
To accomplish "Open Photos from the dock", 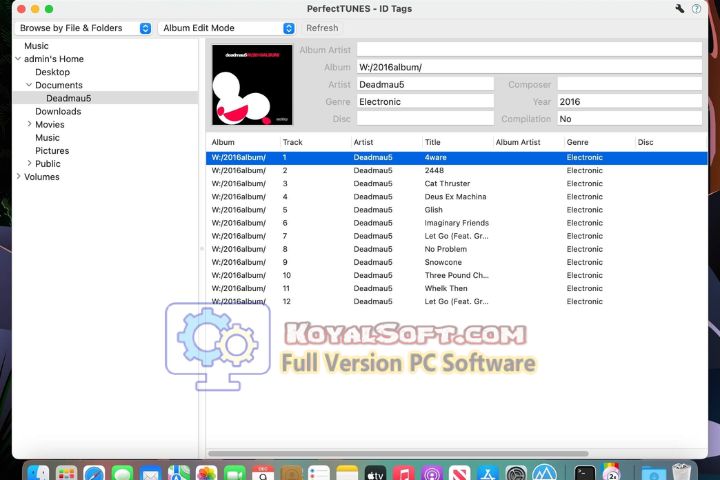I will coord(206,473).
